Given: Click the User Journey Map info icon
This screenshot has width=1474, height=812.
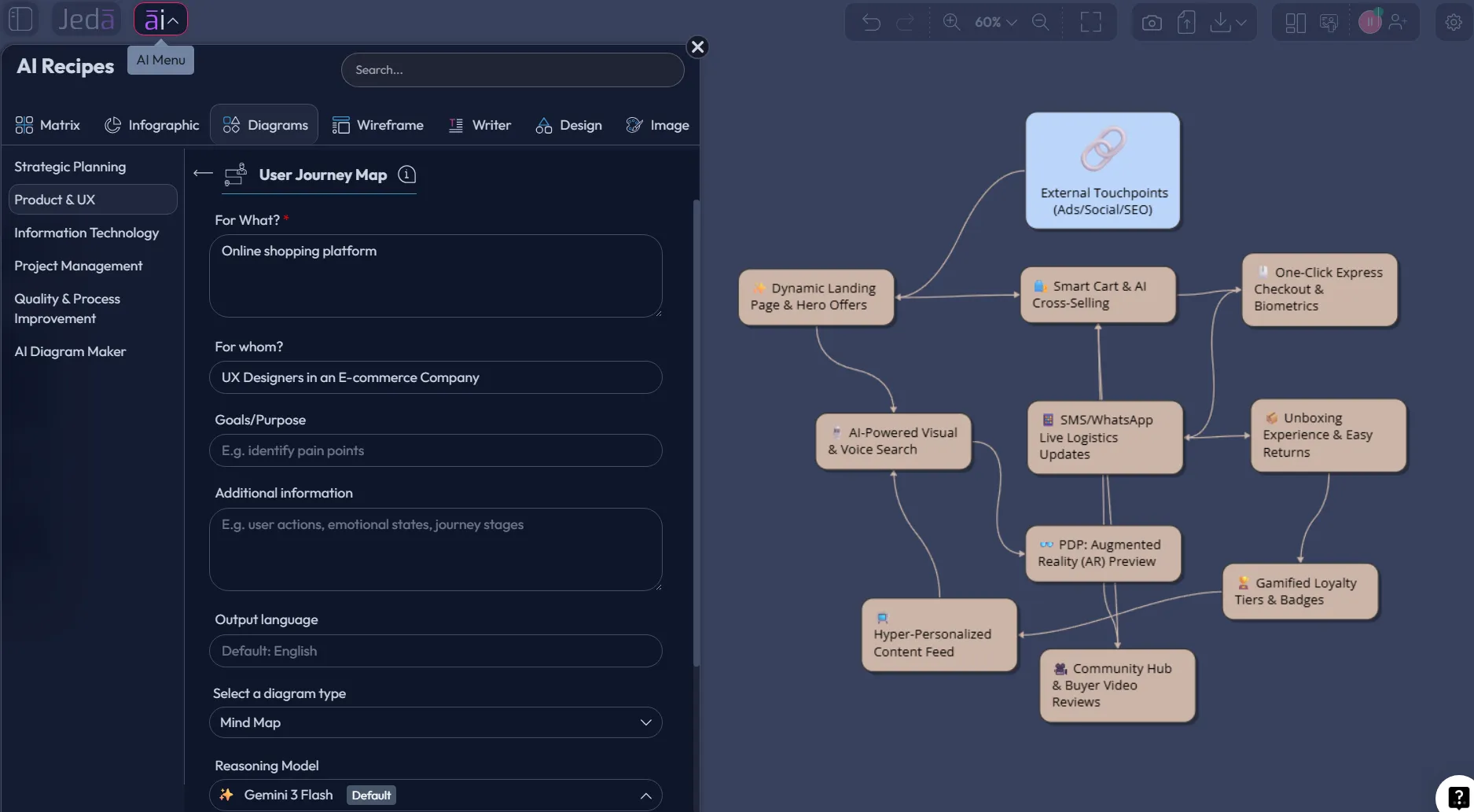Looking at the screenshot, I should pyautogui.click(x=406, y=175).
